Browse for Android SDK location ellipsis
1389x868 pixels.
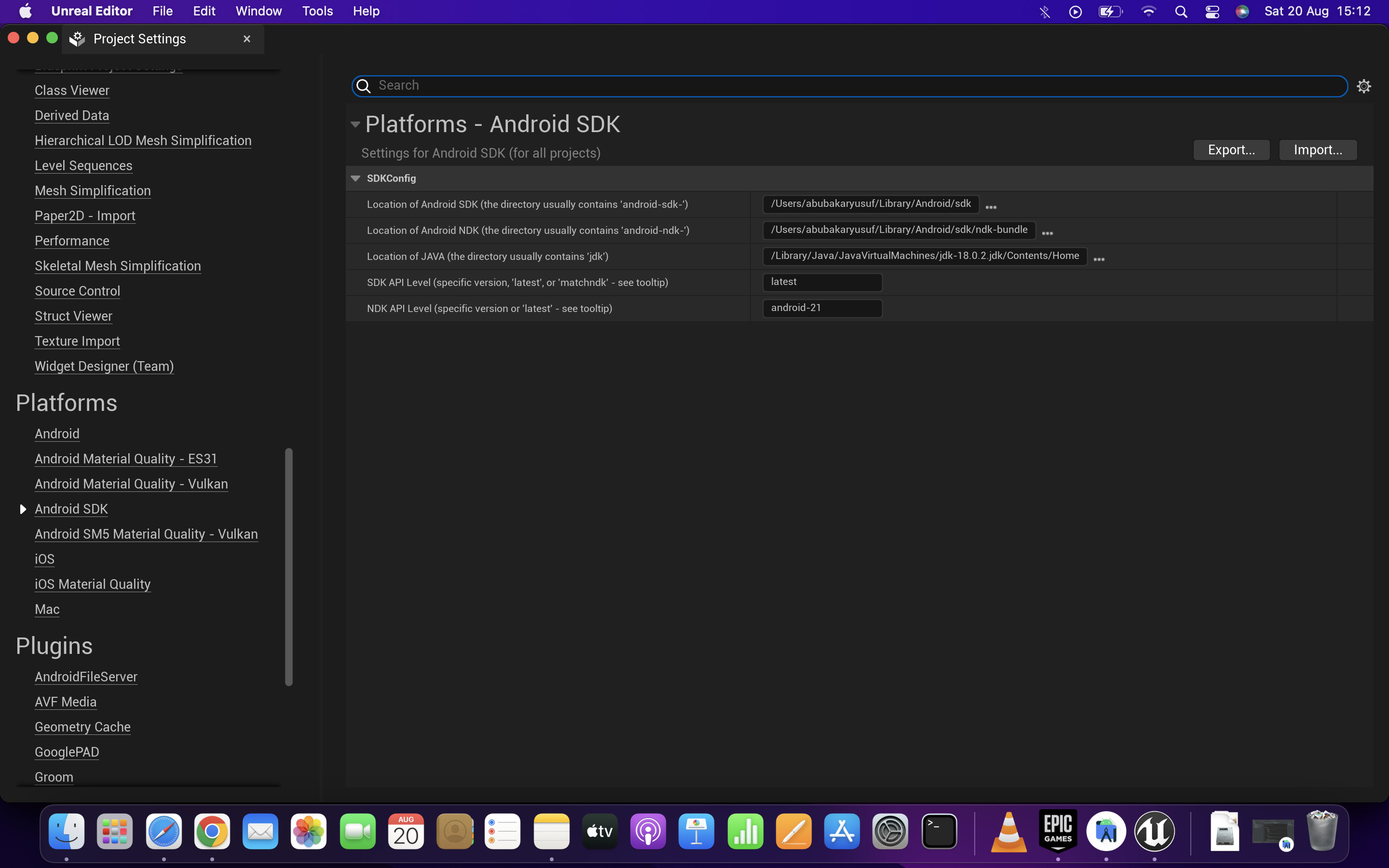991,207
